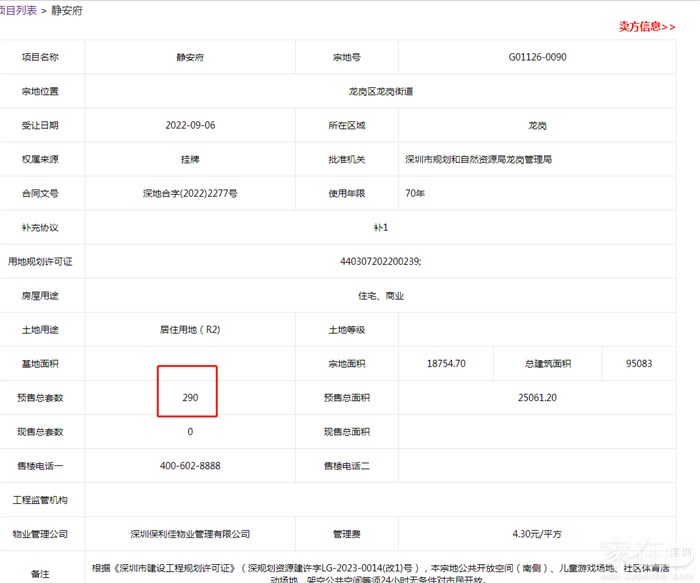The image size is (700, 583).
Task: Click property company 深圳保利佳物业管理有限公司
Action: (190, 534)
